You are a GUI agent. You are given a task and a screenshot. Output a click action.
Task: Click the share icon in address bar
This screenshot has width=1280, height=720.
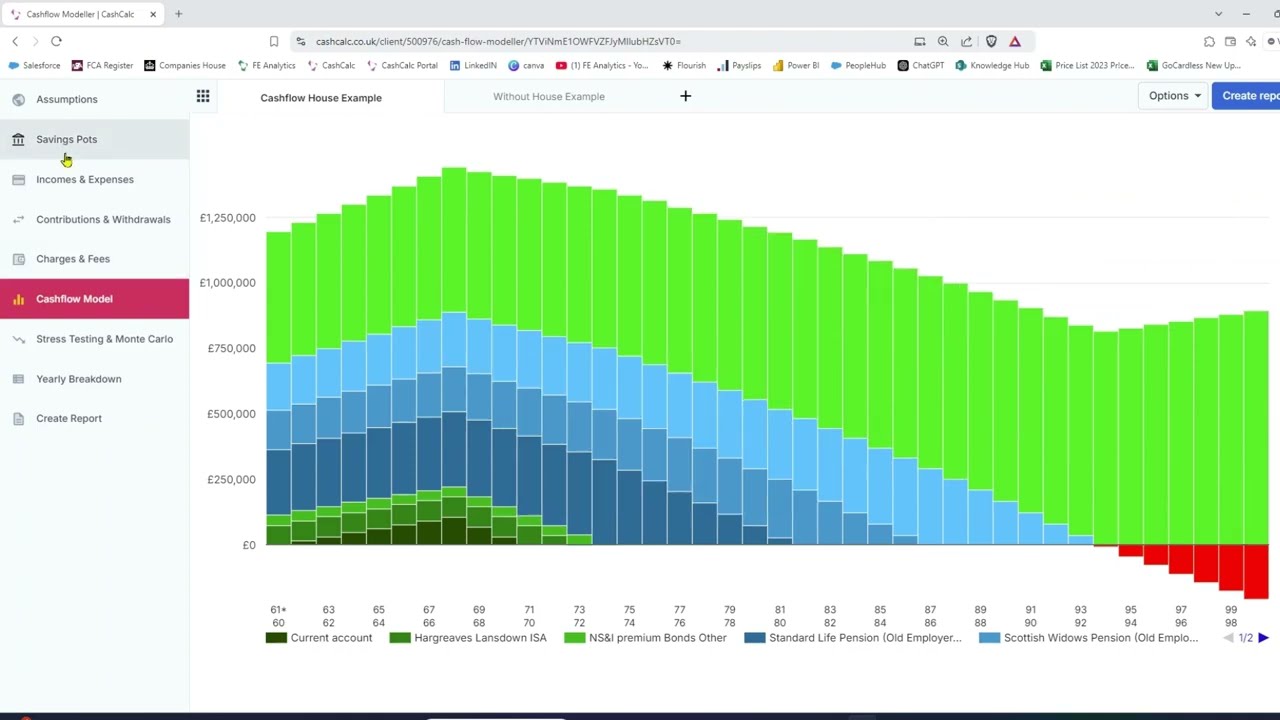966,41
